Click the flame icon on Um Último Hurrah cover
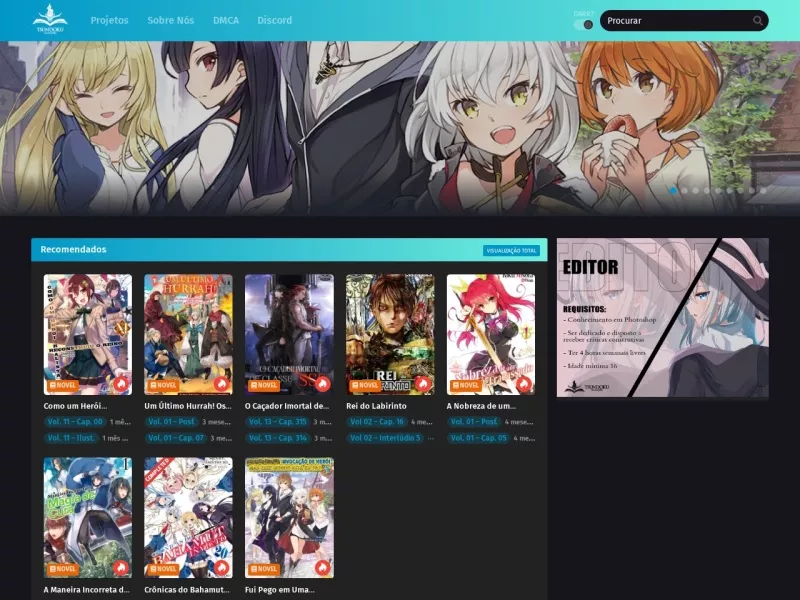Image resolution: width=800 pixels, height=600 pixels. tap(221, 384)
